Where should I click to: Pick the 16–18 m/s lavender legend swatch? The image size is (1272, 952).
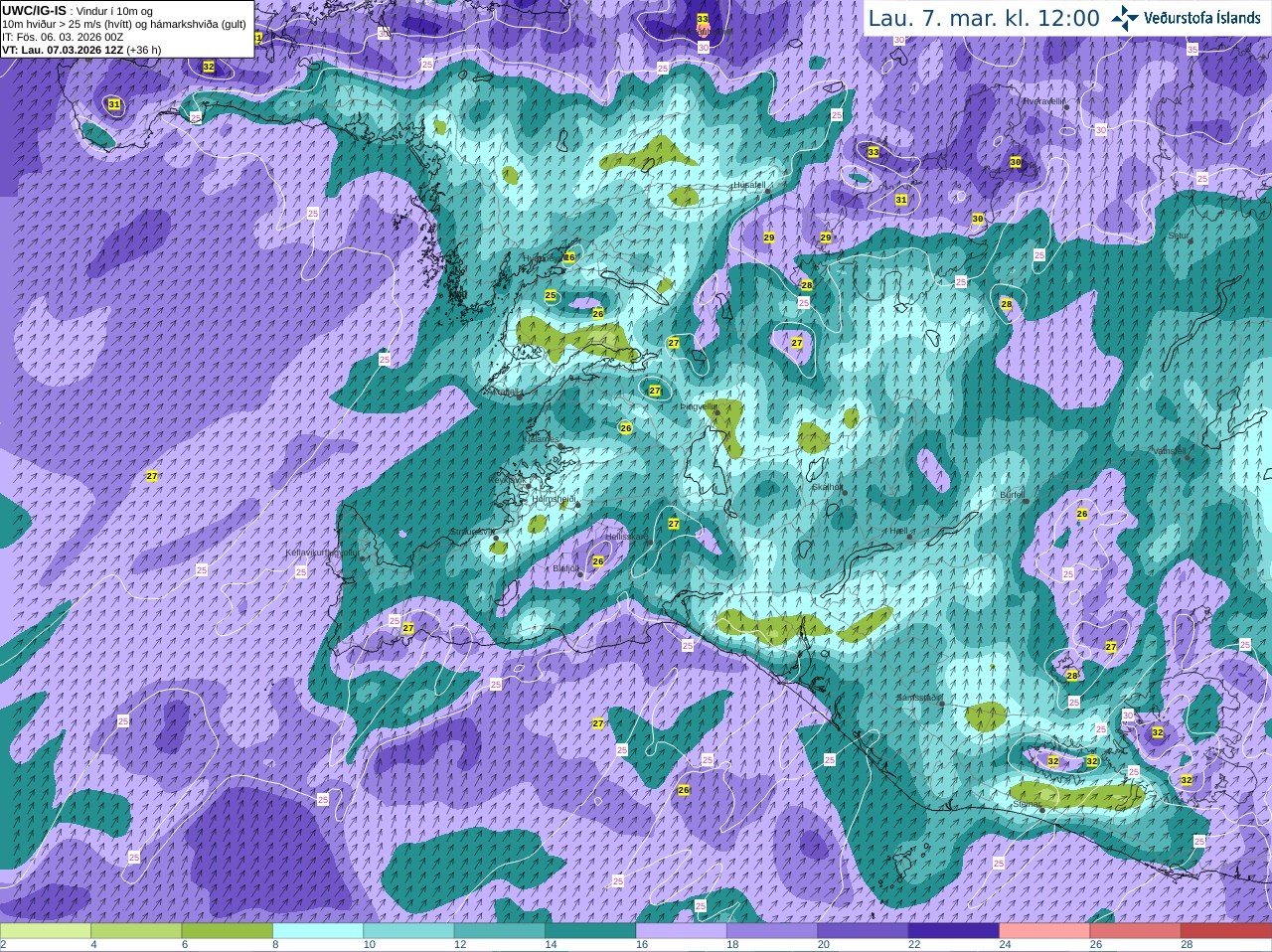pos(681,931)
